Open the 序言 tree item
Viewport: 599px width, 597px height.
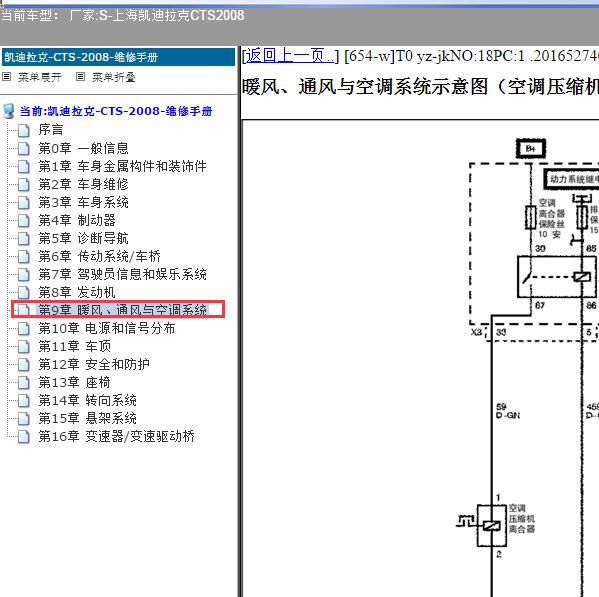tap(51, 129)
